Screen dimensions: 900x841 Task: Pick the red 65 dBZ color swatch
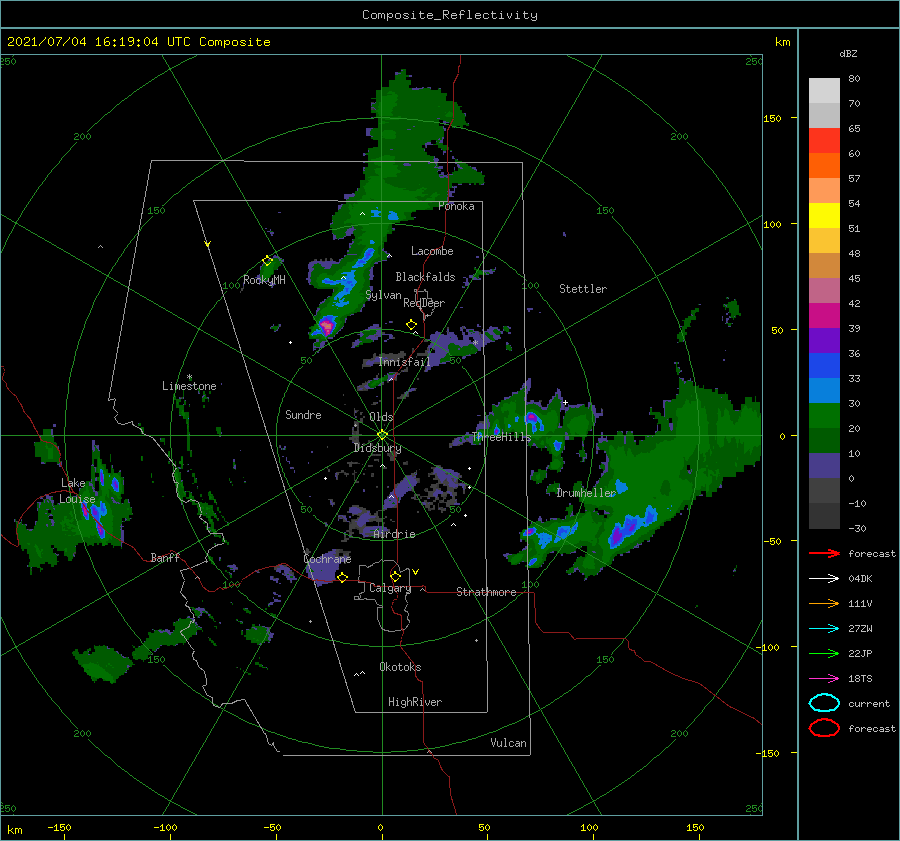824,140
